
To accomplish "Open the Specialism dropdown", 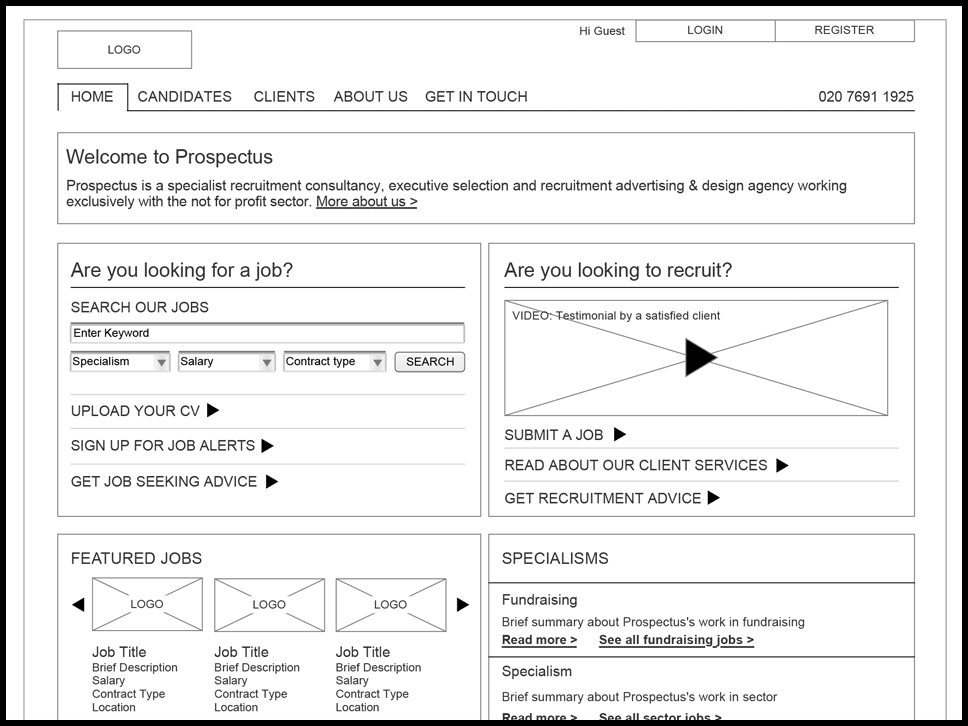I will point(120,362).
